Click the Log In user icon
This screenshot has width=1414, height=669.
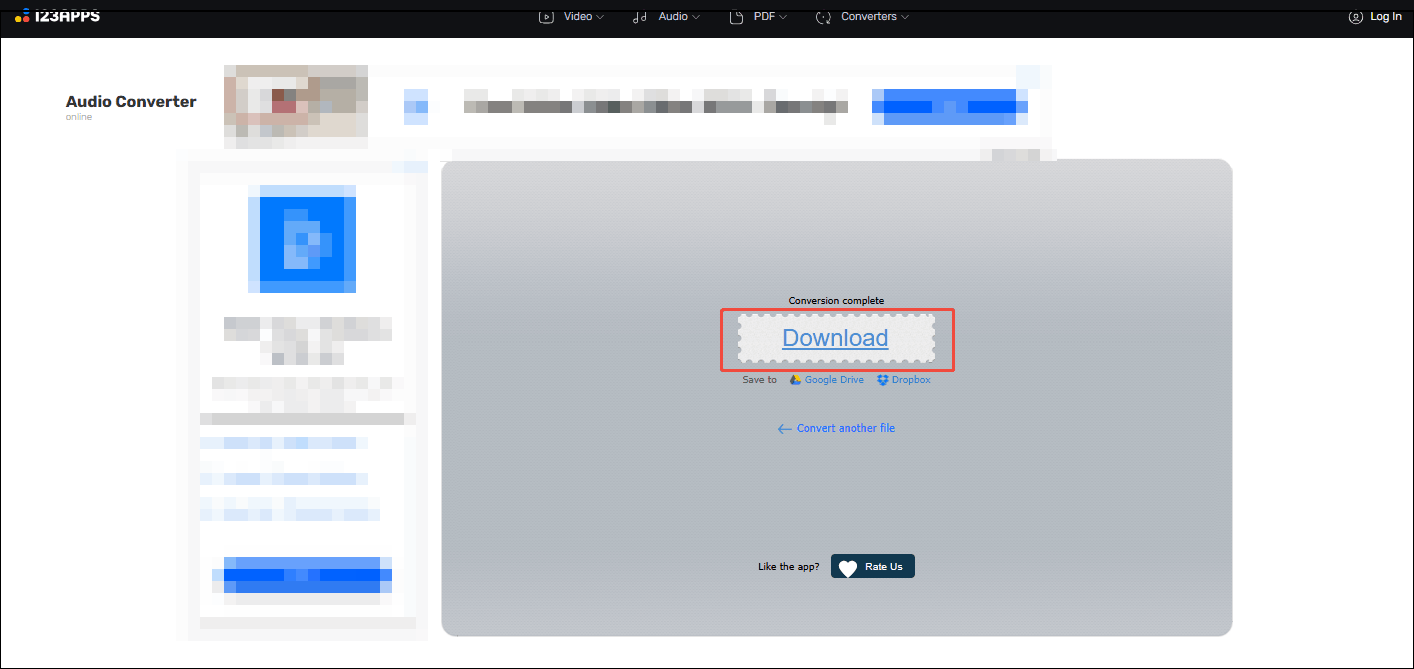(x=1356, y=17)
